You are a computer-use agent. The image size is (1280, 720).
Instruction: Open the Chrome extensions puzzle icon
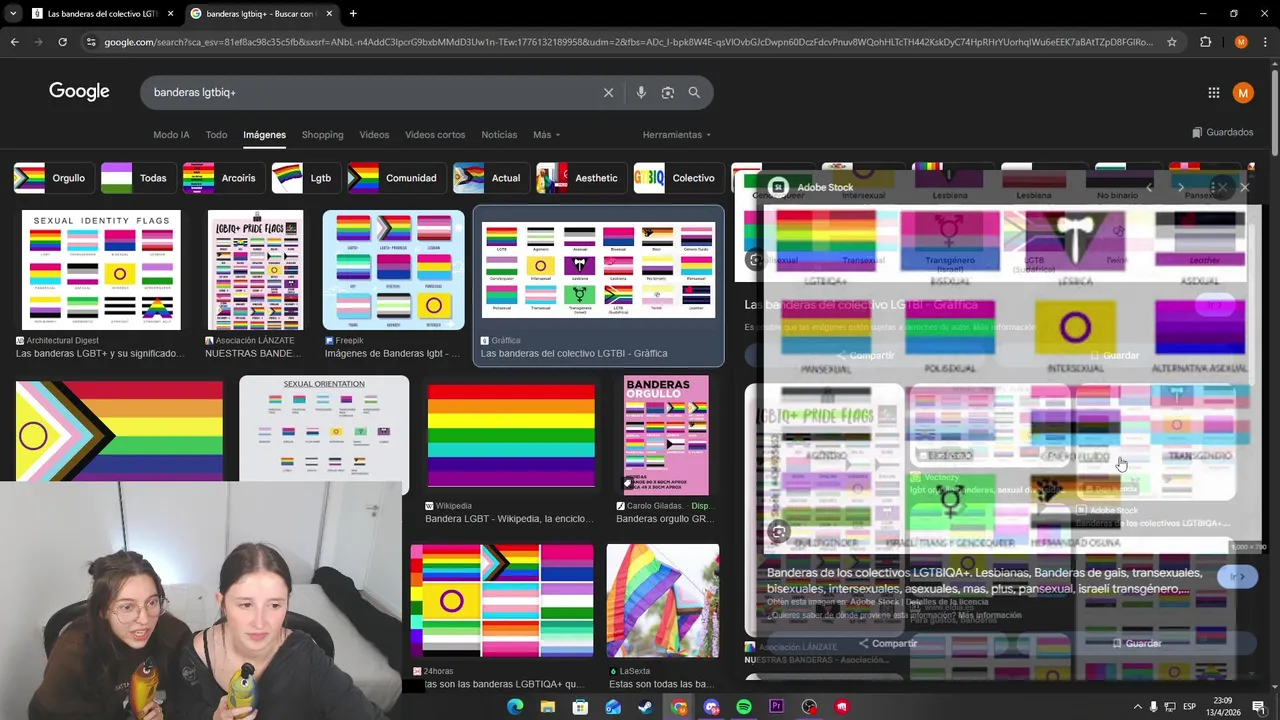[x=1205, y=42]
